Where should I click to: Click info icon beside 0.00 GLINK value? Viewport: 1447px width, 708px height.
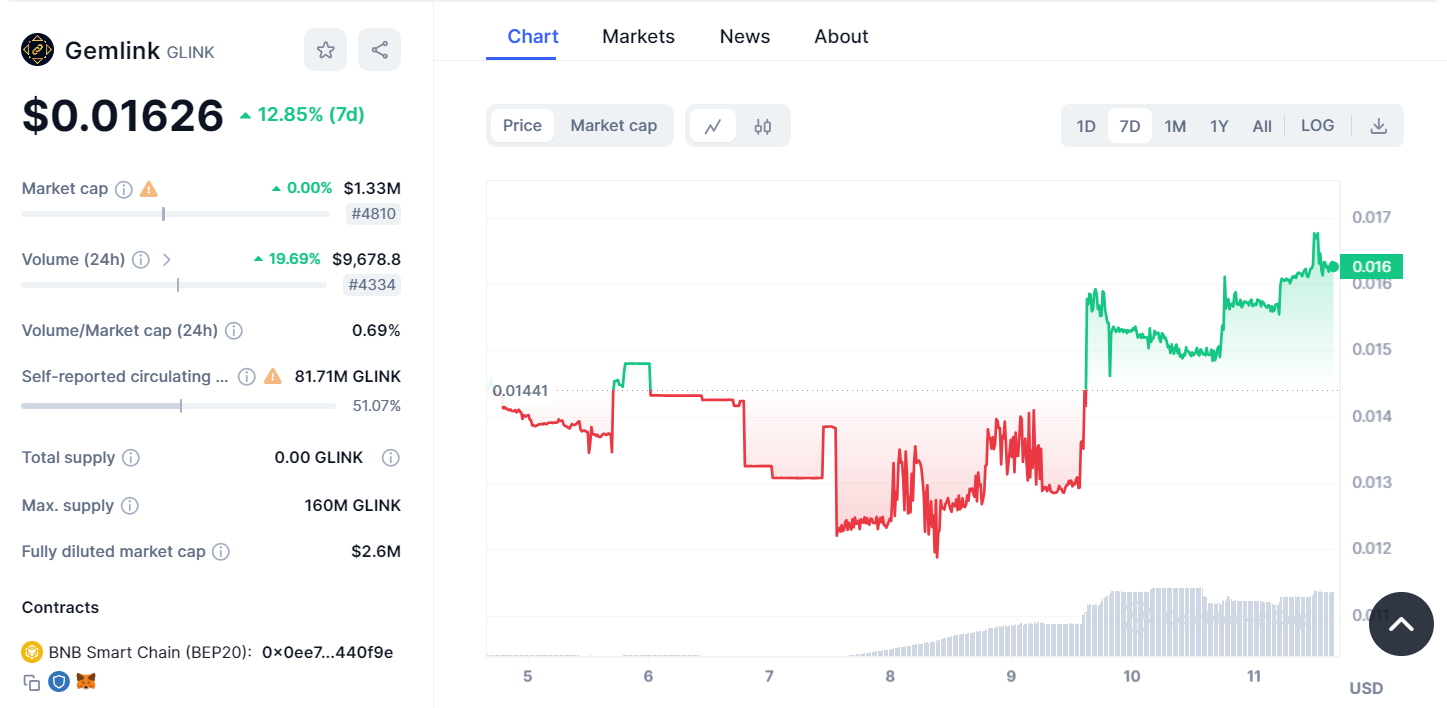pos(391,458)
